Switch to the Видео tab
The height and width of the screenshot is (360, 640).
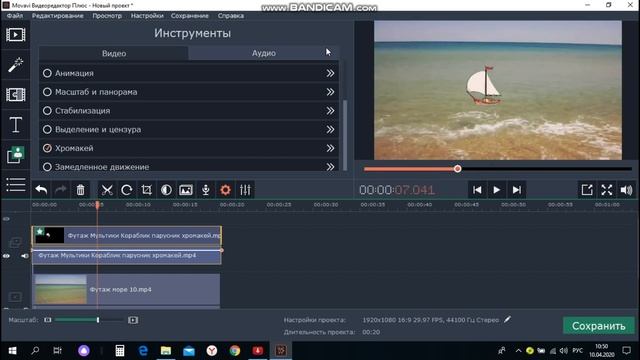114,53
